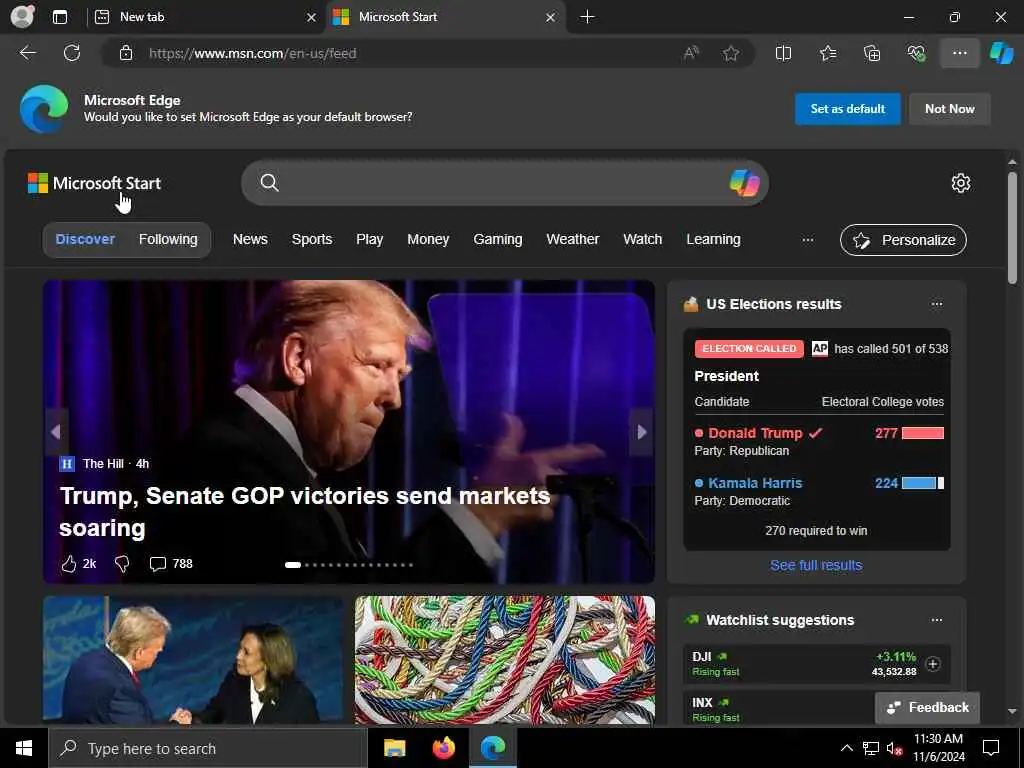Open Watchlist suggestions card options

937,620
